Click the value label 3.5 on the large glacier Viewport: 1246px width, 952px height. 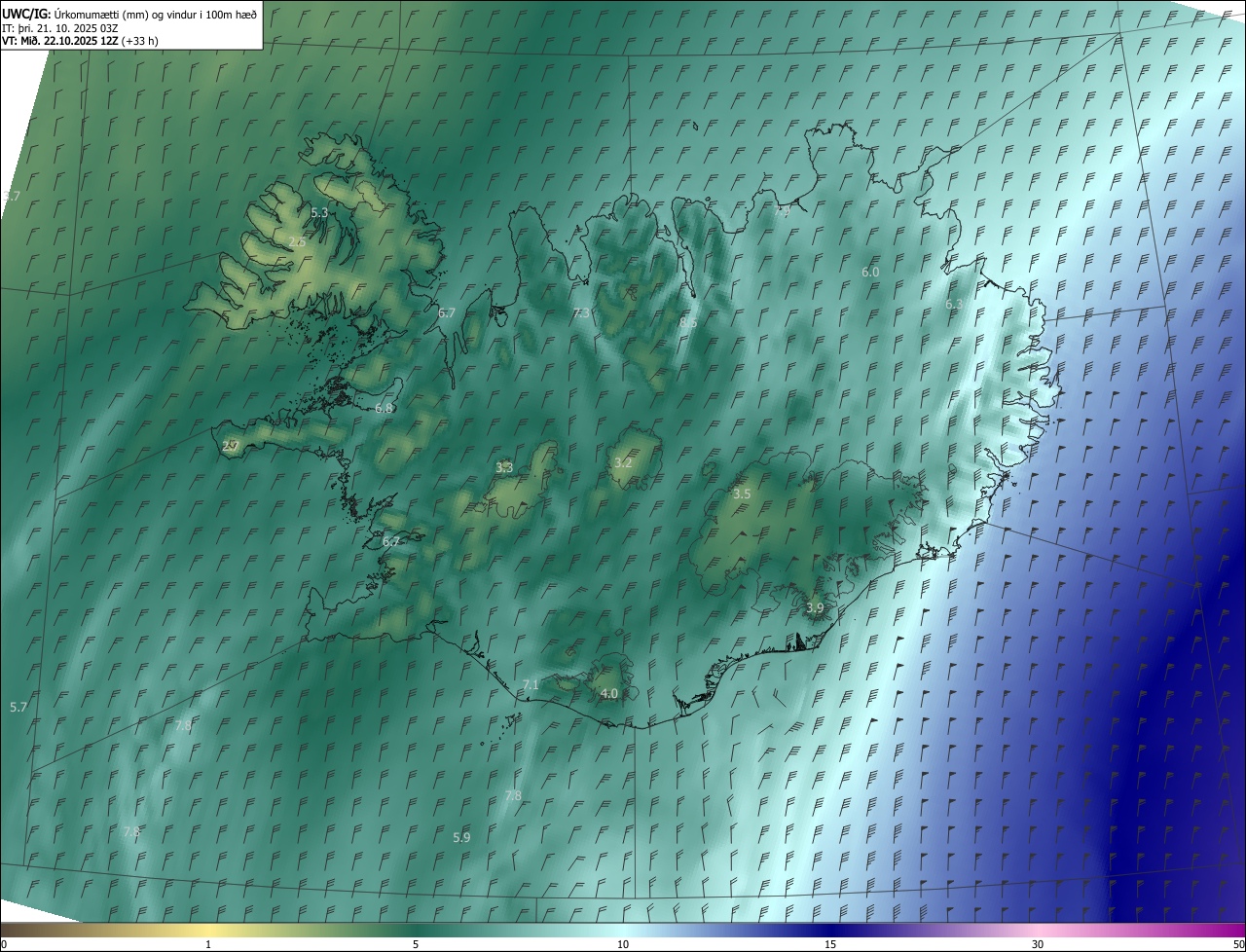click(x=742, y=494)
